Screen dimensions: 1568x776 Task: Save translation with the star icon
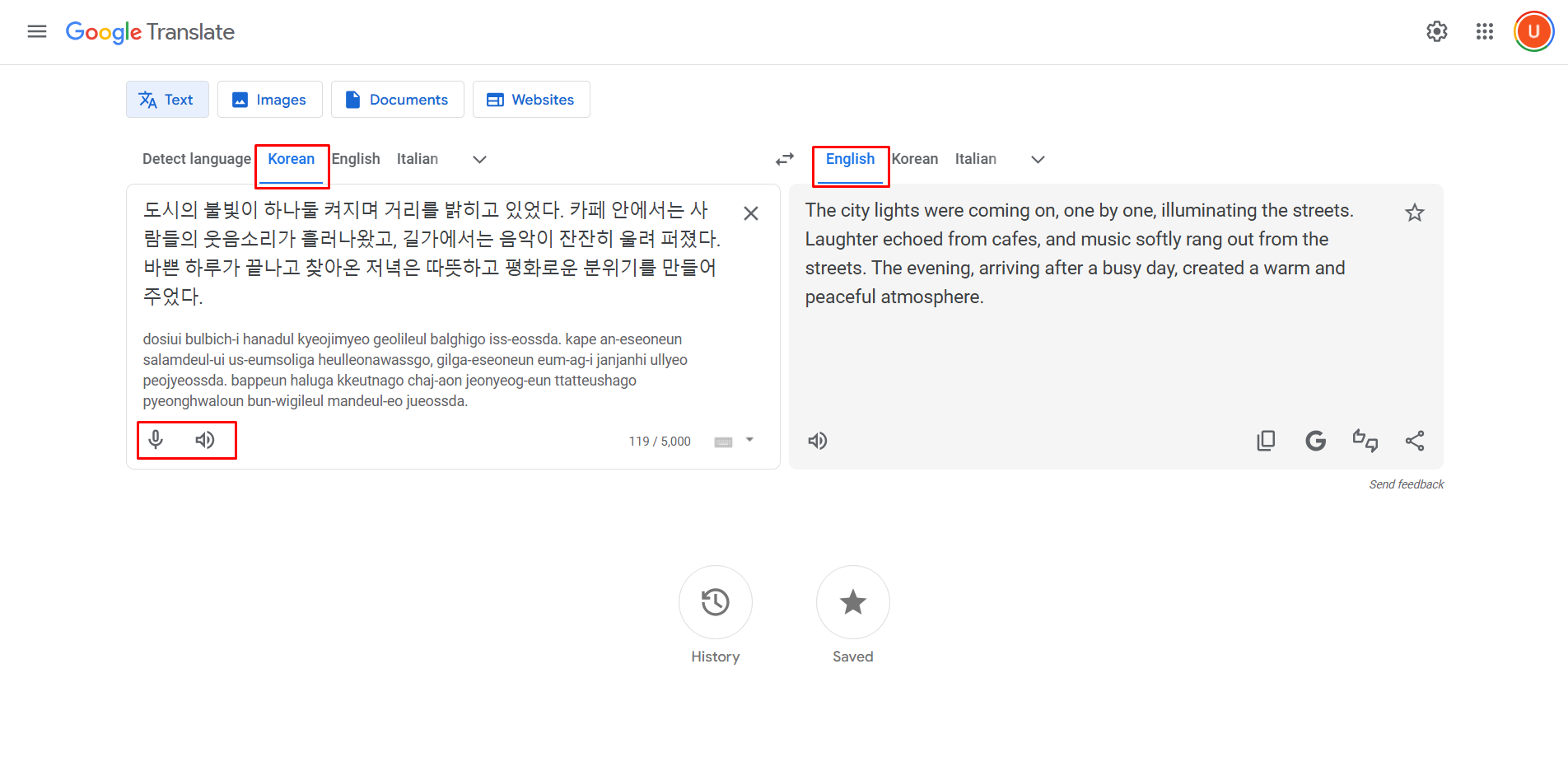click(x=1415, y=213)
